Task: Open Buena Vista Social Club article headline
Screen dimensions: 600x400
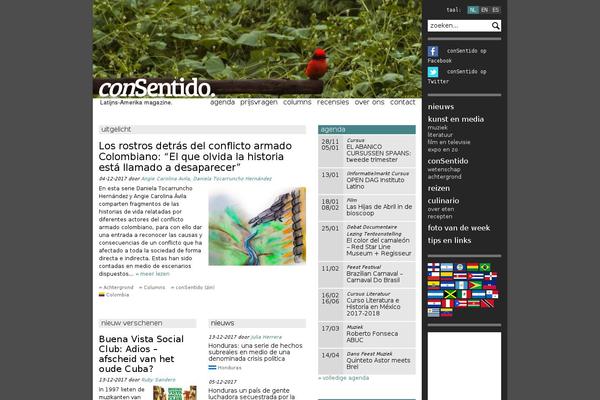Action: point(141,354)
